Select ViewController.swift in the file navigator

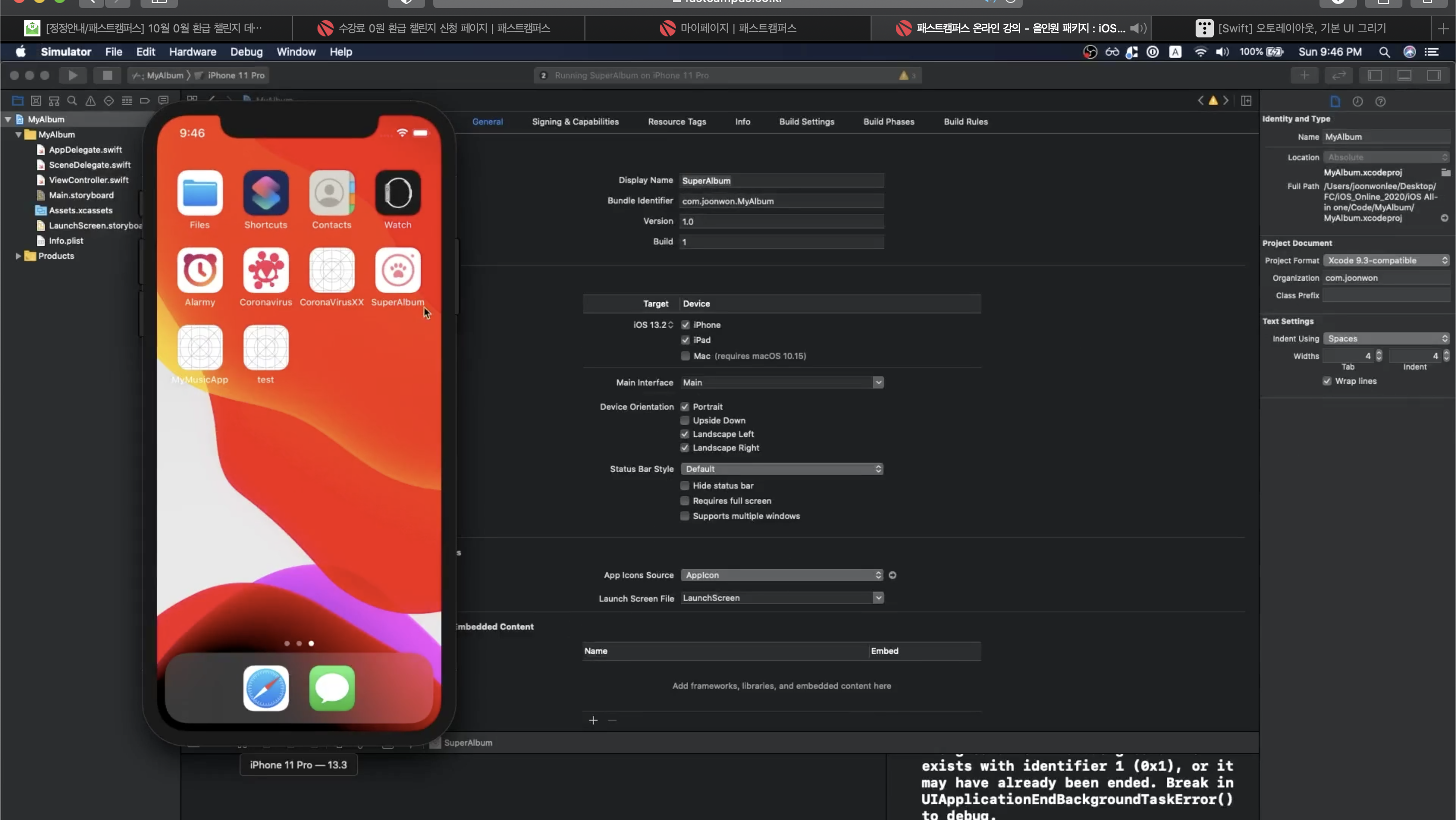coord(88,180)
